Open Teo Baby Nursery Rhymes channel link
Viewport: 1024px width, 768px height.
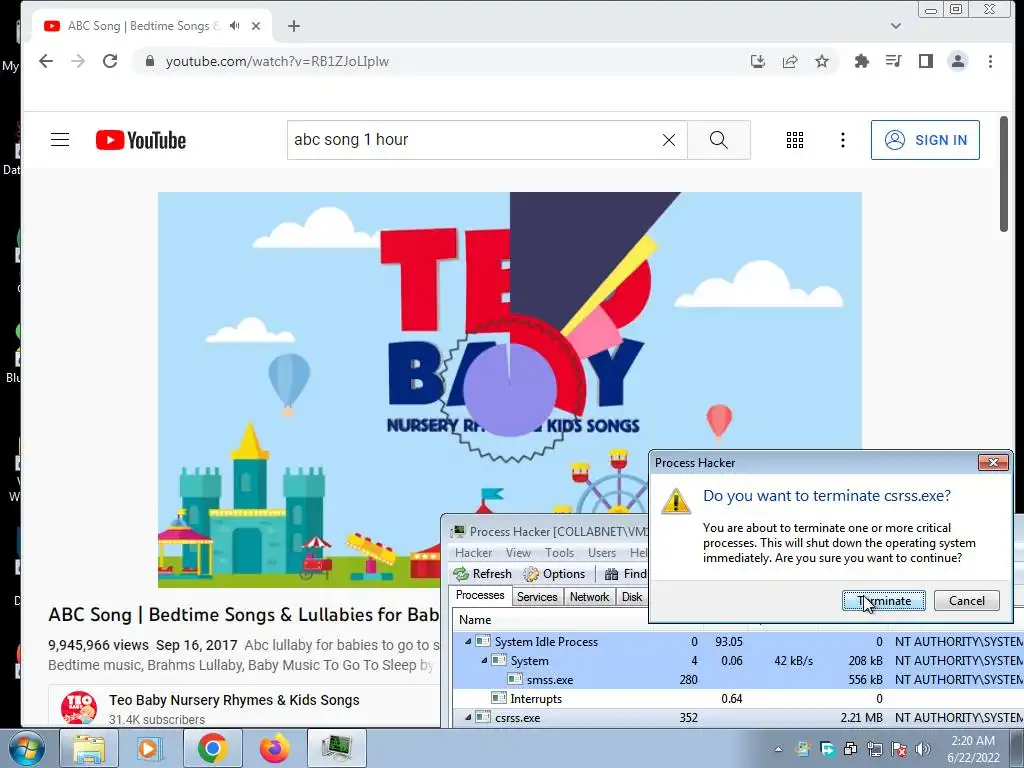234,700
